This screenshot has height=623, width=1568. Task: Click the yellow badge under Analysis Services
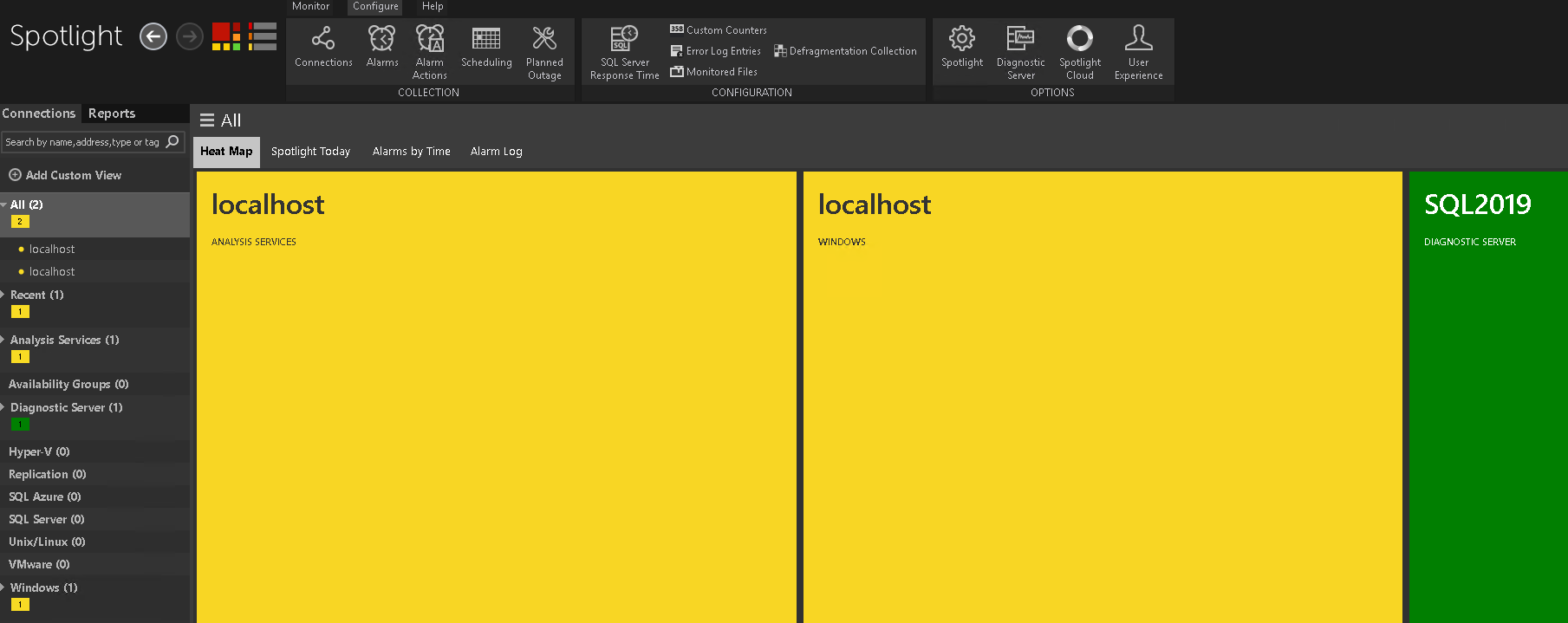pyautogui.click(x=20, y=357)
